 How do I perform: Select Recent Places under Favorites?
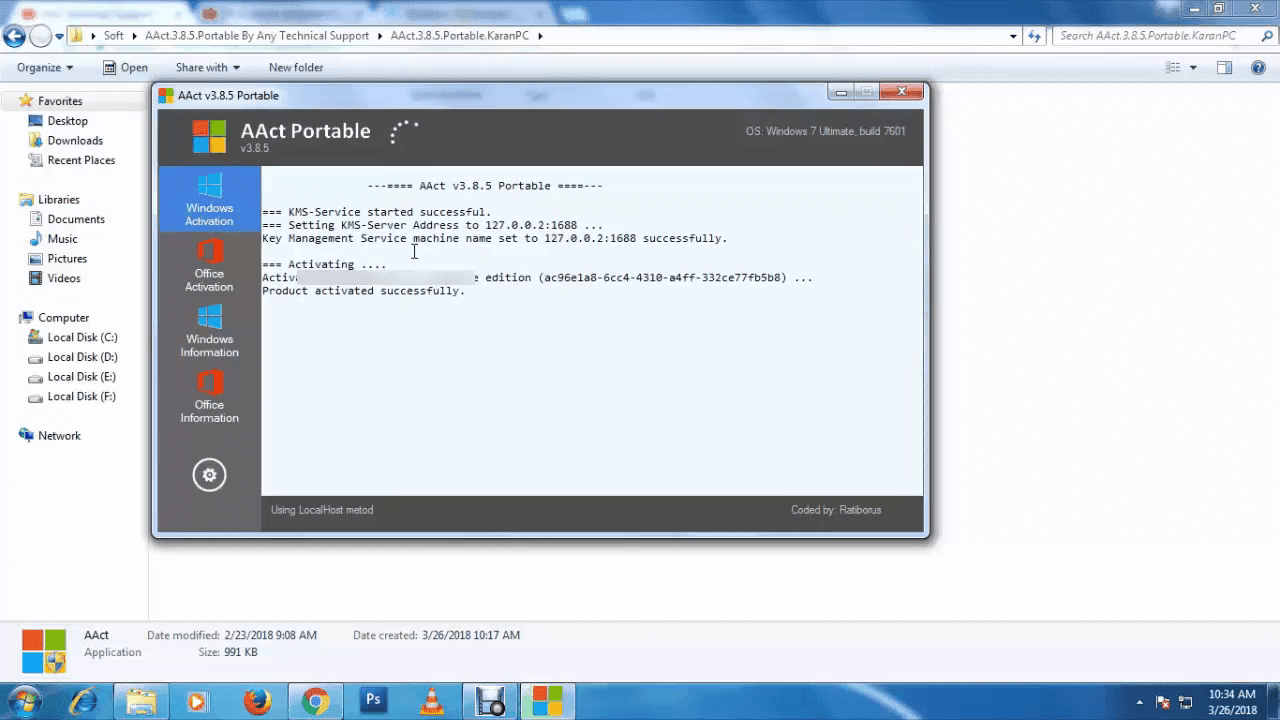81,160
